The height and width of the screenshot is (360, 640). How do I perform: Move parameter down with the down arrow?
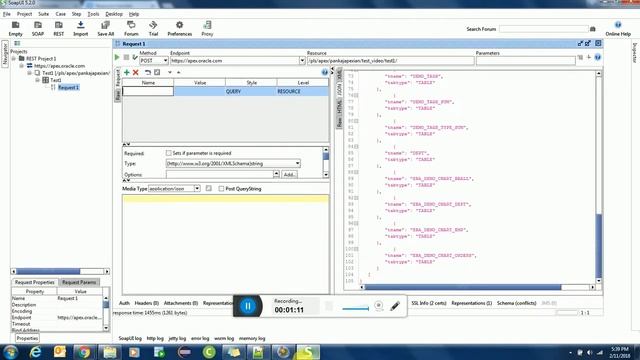[170, 72]
